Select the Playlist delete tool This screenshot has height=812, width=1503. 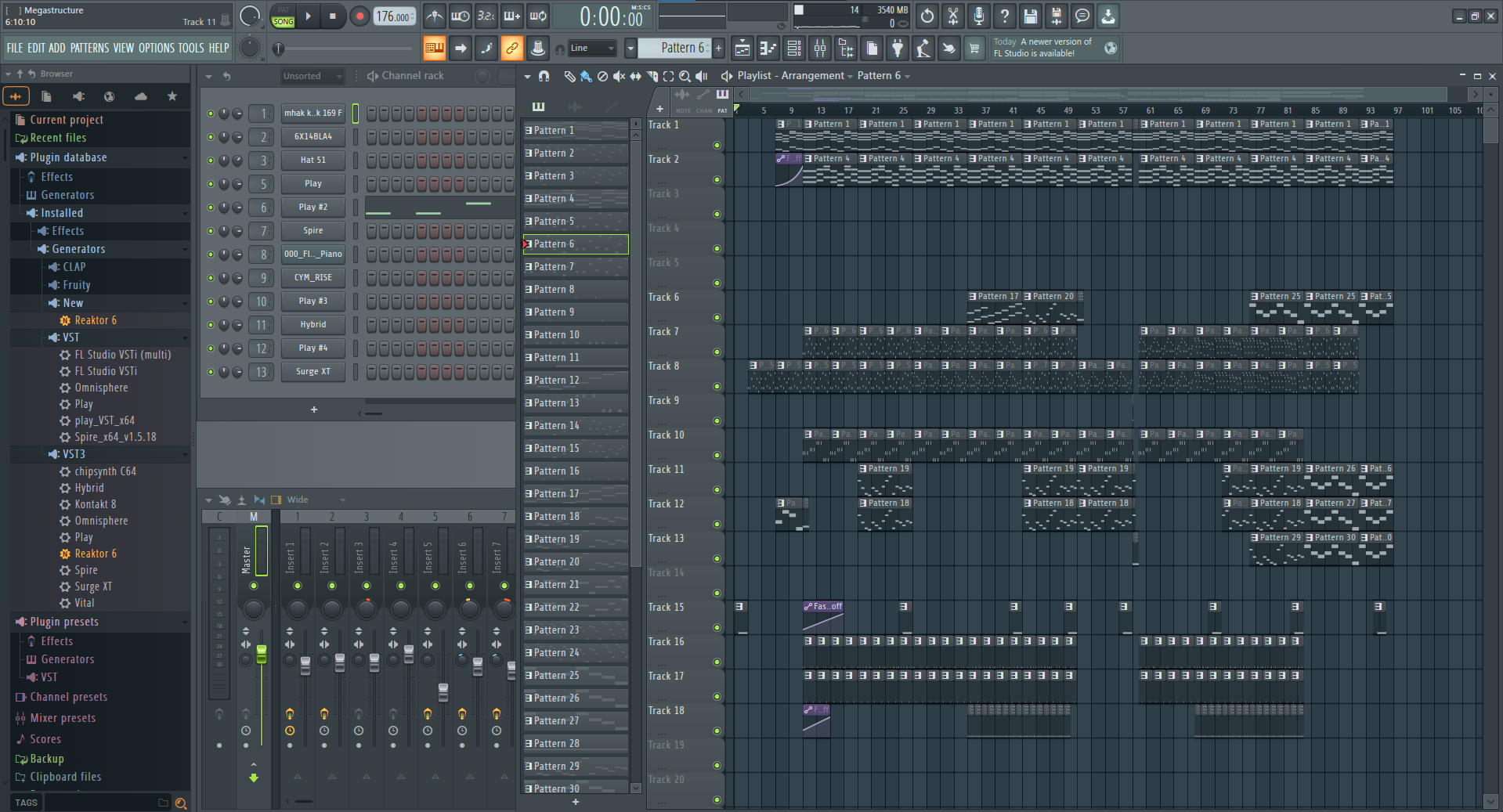point(602,76)
